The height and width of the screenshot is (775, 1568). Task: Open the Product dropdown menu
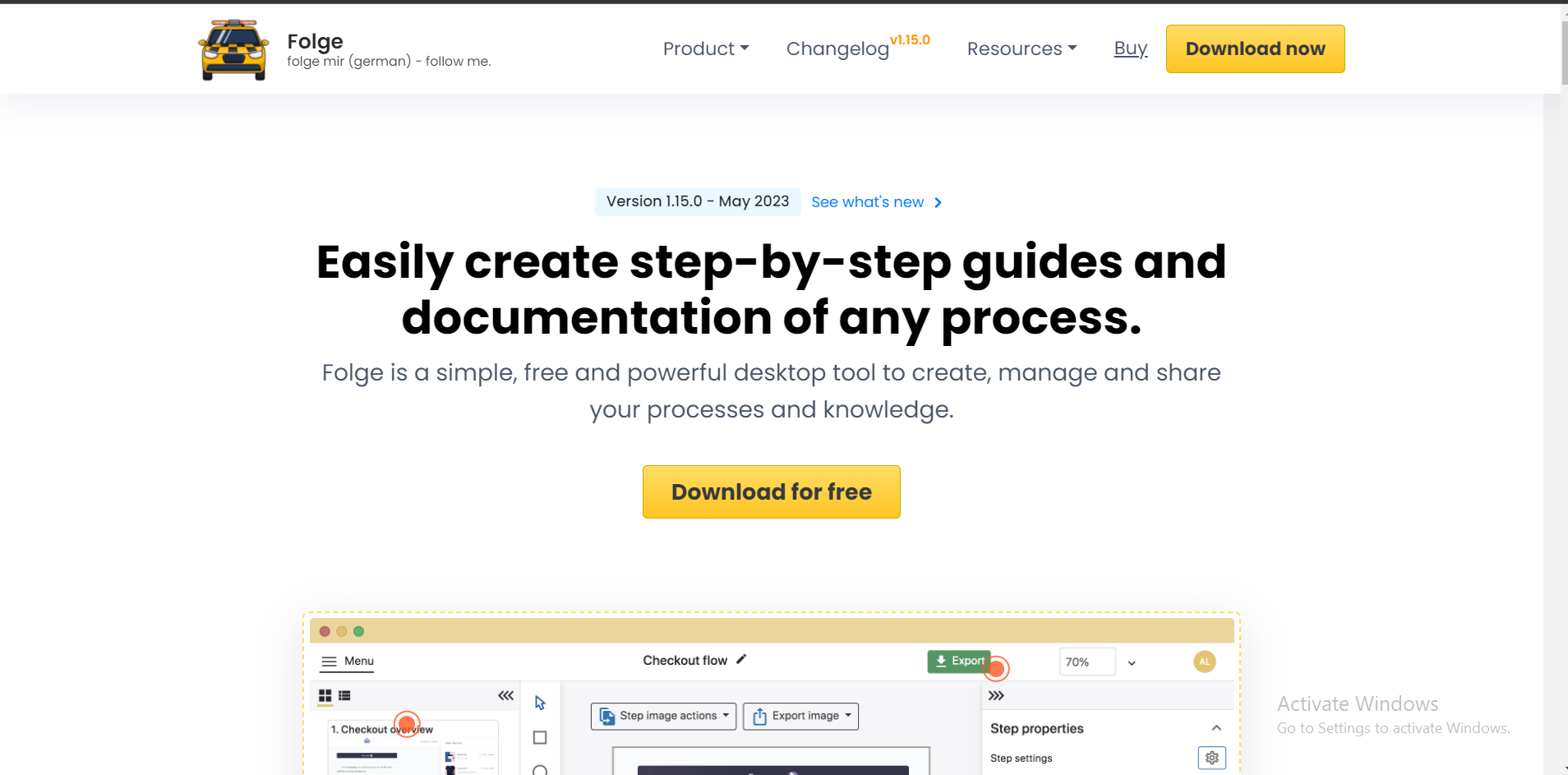pyautogui.click(x=706, y=48)
